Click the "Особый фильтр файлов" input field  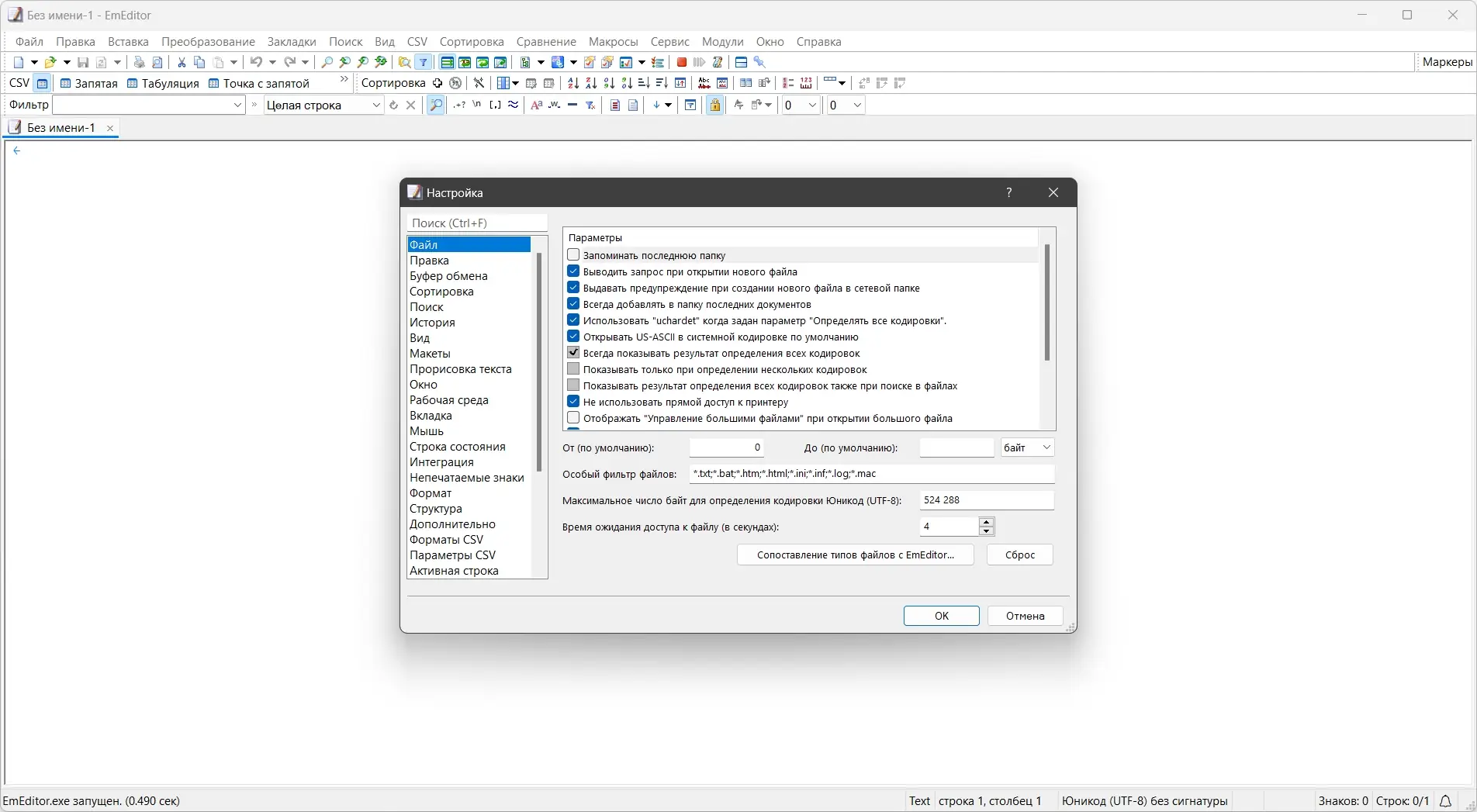(x=872, y=474)
